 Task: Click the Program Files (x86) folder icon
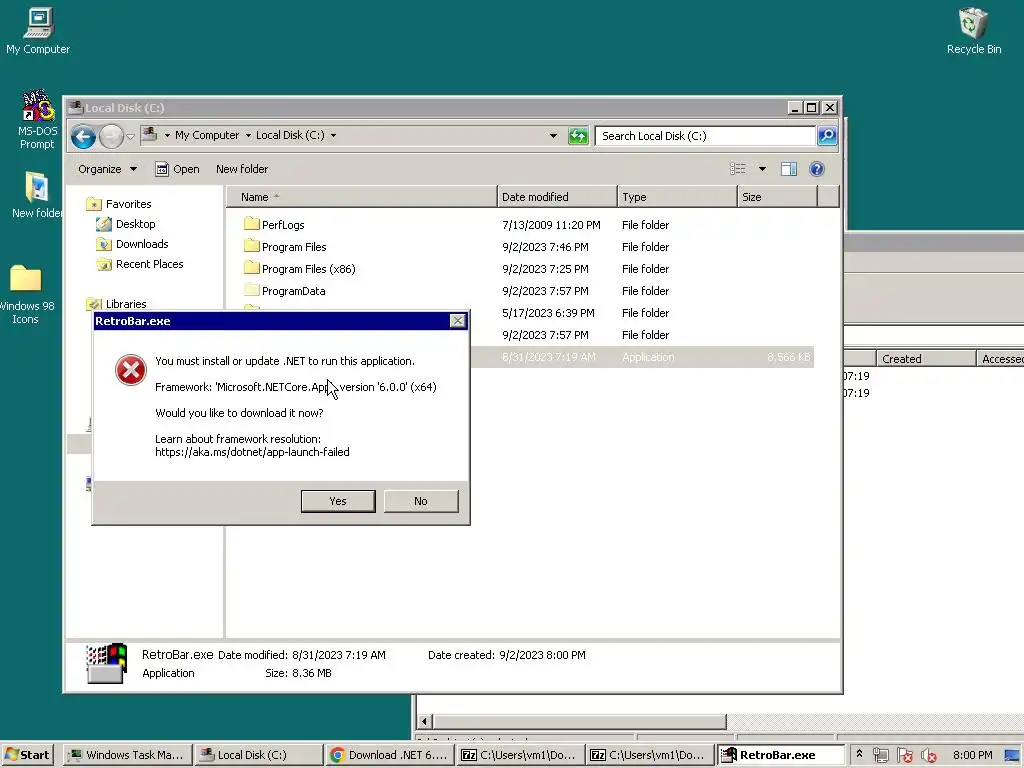click(251, 268)
